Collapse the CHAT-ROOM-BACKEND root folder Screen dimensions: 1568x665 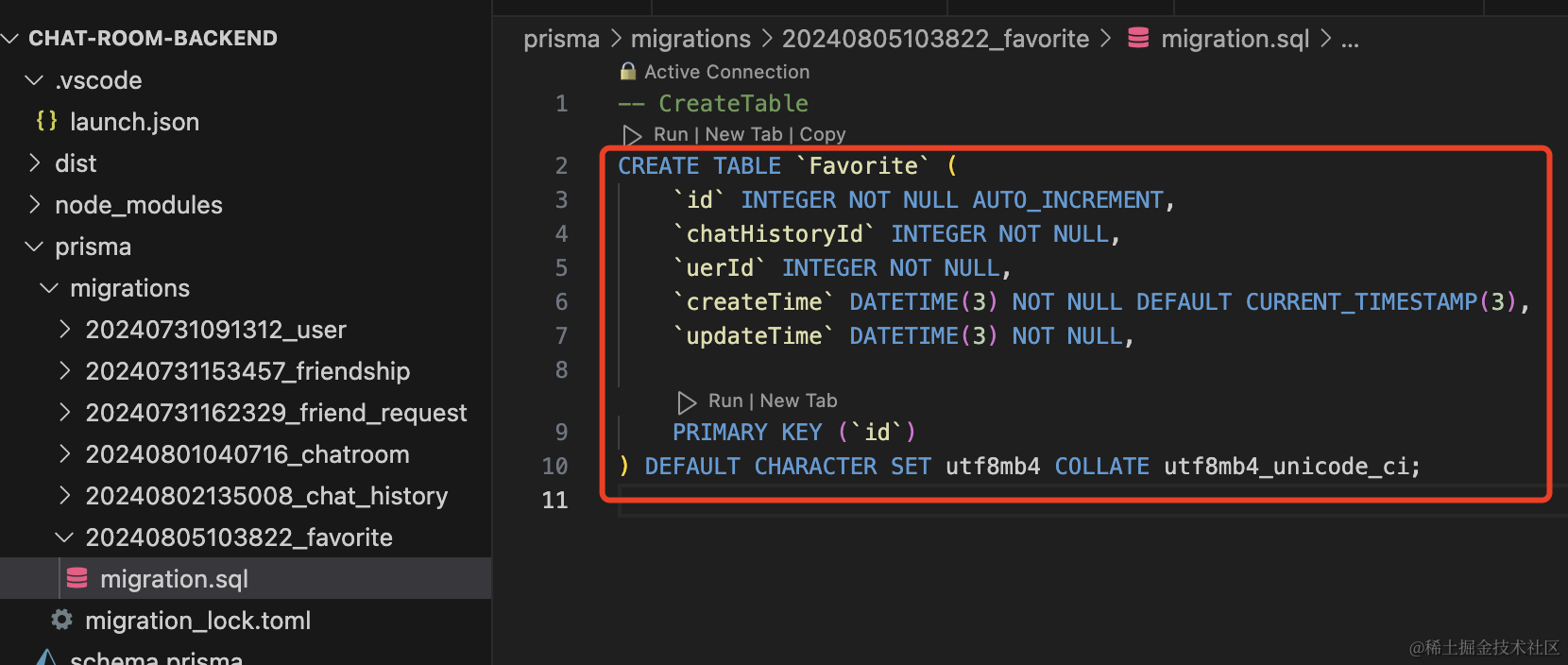pos(11,39)
